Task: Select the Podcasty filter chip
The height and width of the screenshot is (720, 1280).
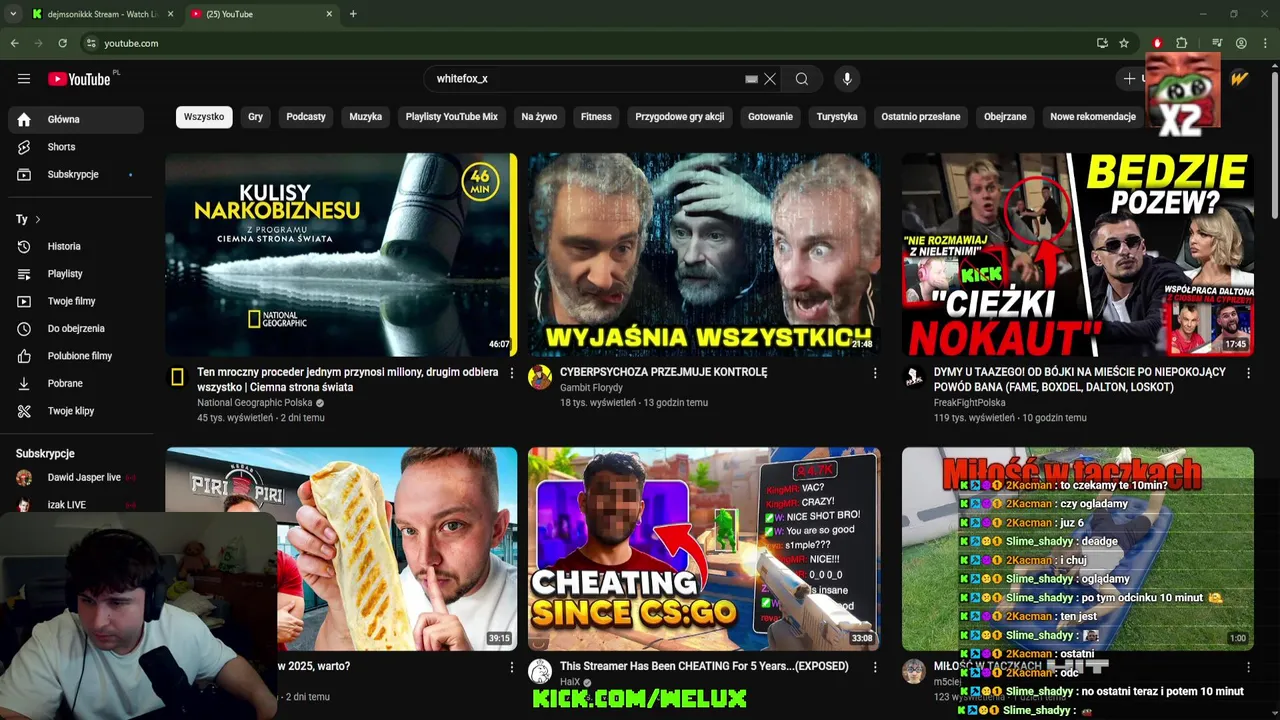Action: coord(306,117)
